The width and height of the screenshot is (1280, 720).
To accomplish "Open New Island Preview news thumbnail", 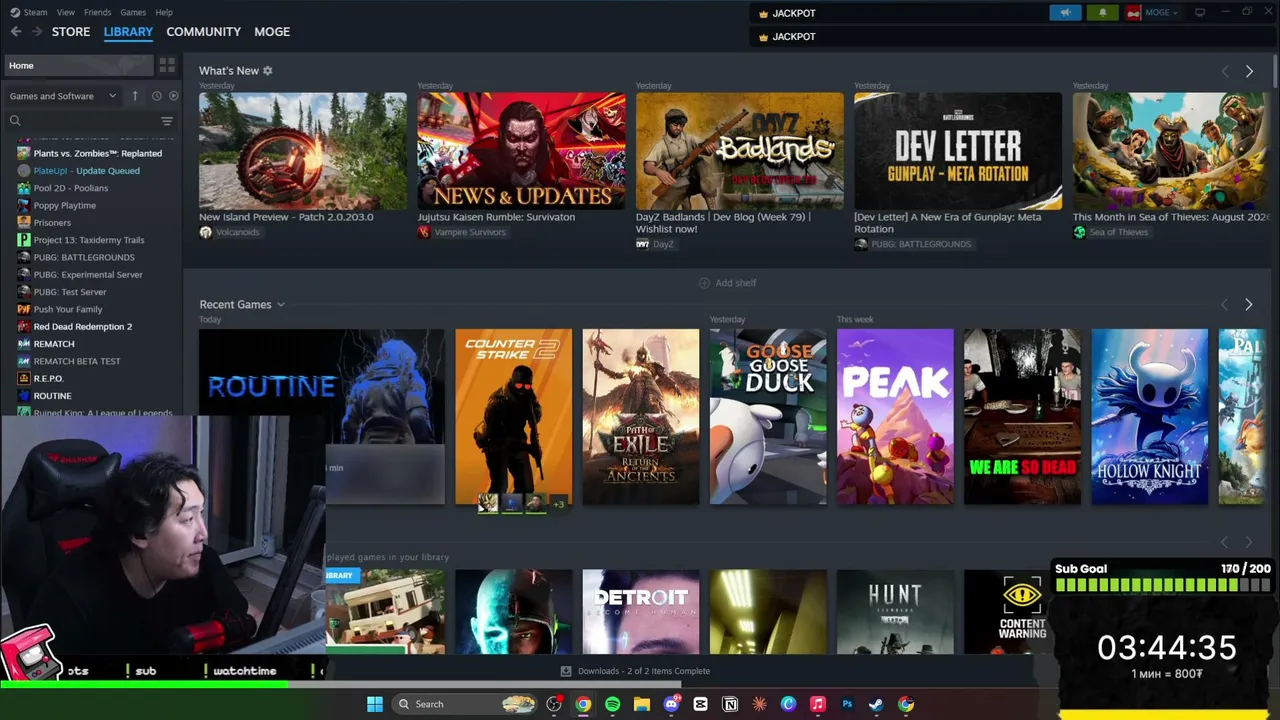I will [x=303, y=151].
